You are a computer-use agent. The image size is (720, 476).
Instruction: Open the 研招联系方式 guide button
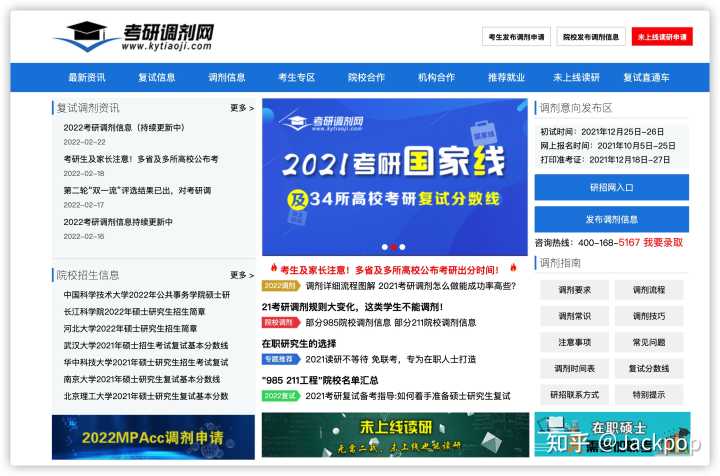(x=574, y=395)
